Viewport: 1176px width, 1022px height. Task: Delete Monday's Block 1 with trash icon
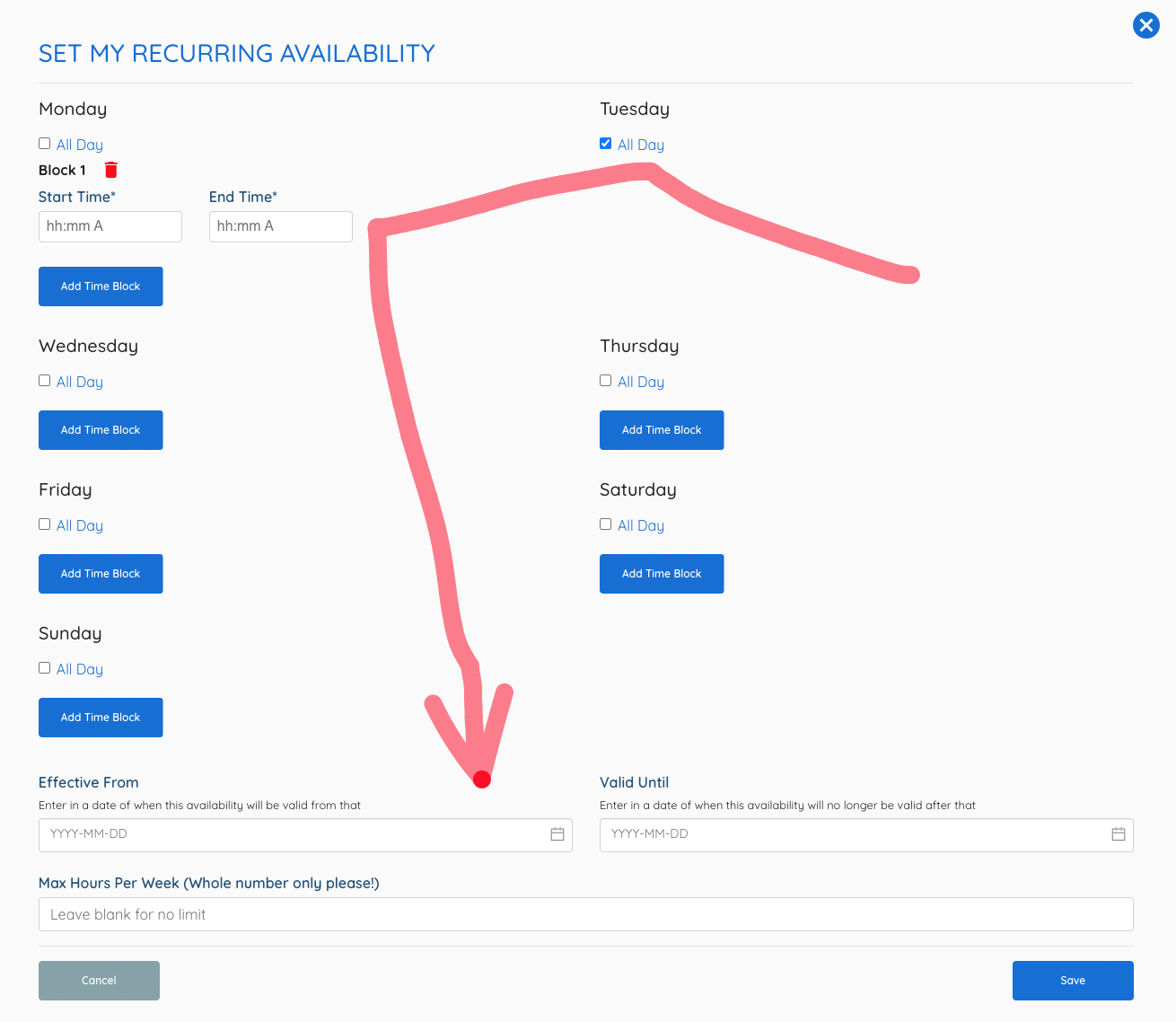[110, 170]
